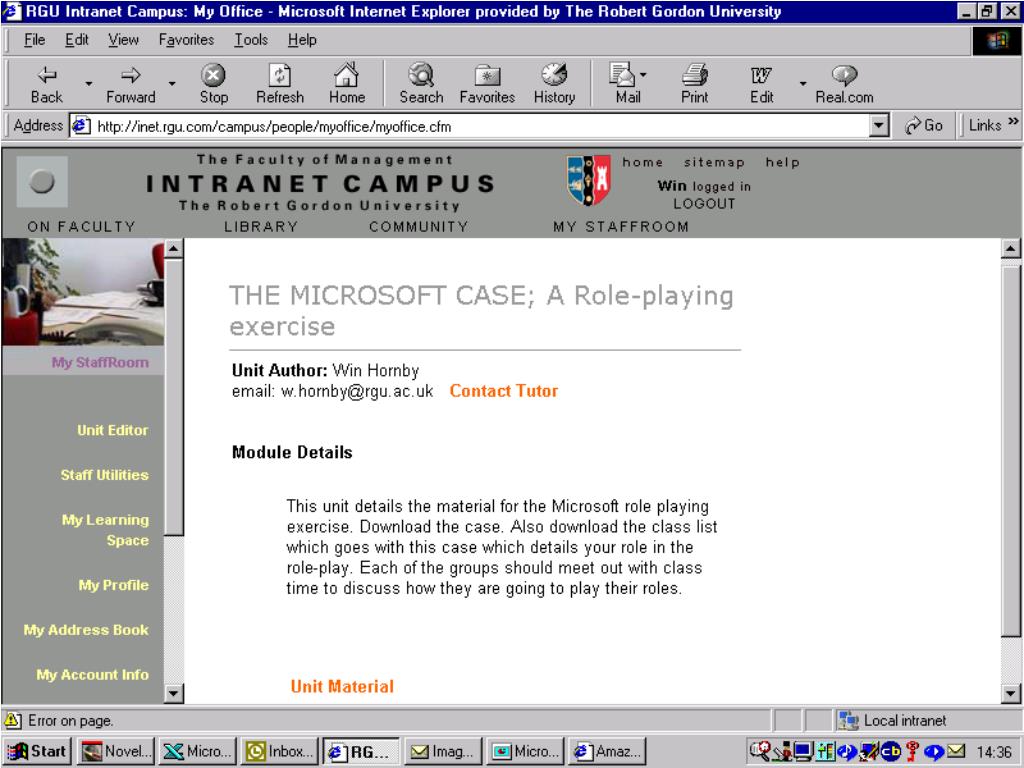1024x768 pixels.
Task: Open the ON FACULTY navigation tab
Action: (82, 227)
